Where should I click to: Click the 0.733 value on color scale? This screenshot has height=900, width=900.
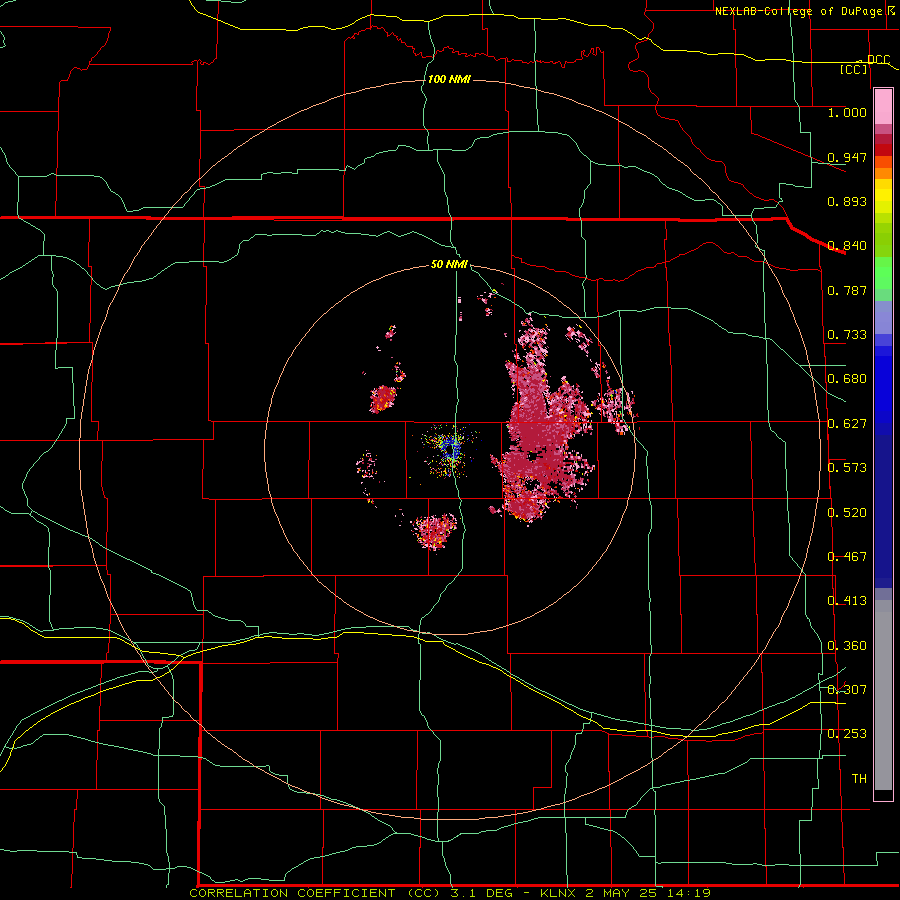(847, 335)
